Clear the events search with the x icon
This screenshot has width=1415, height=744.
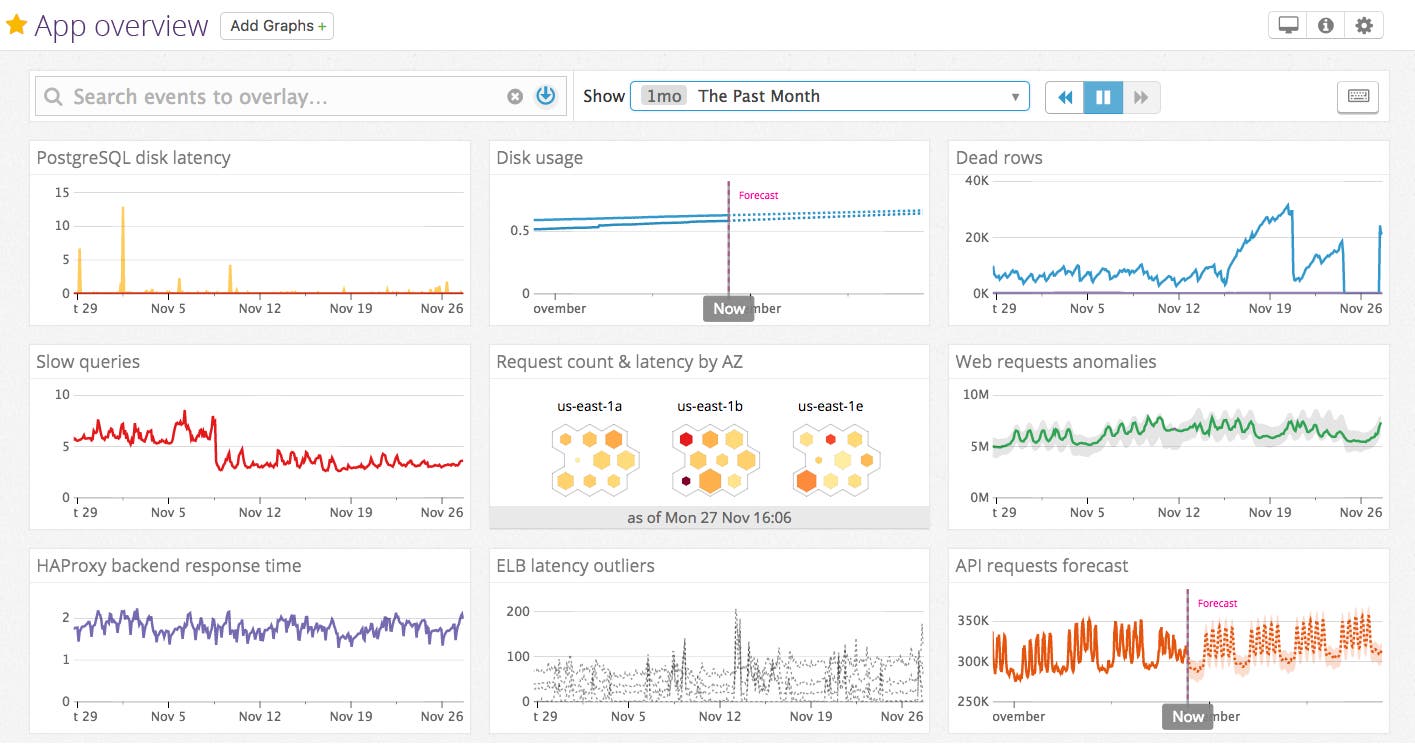tap(515, 96)
